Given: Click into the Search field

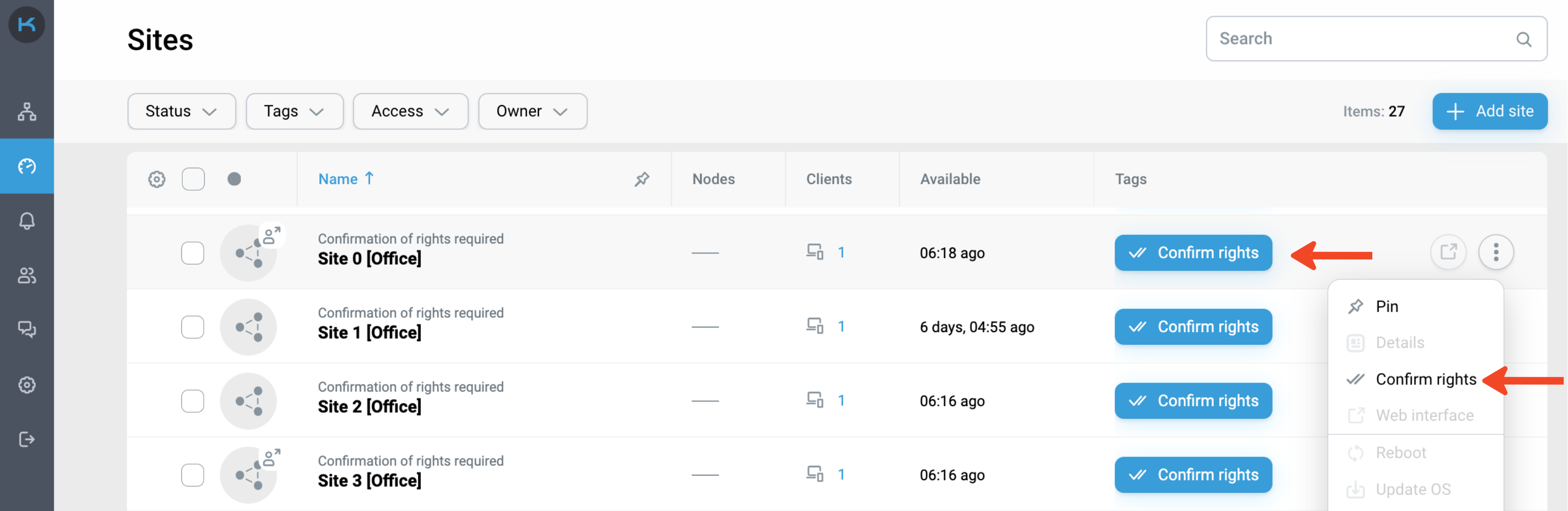Looking at the screenshot, I should [x=1363, y=39].
